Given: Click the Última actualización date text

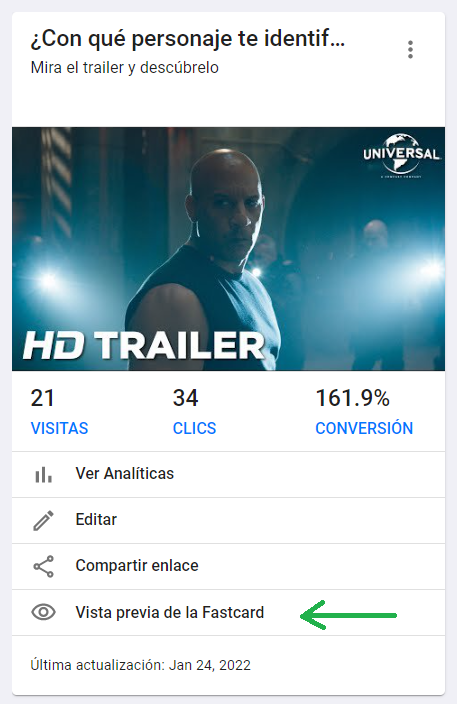Looking at the screenshot, I should 141,665.
